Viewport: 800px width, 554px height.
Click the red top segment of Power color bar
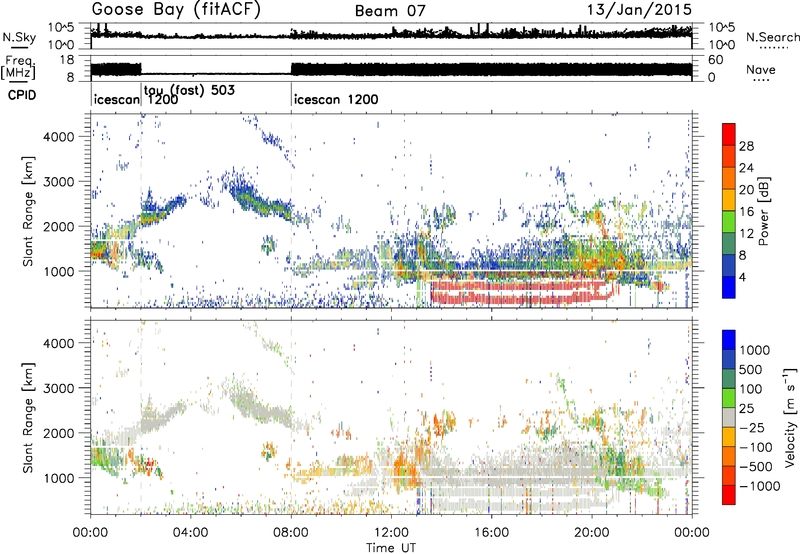coord(729,134)
